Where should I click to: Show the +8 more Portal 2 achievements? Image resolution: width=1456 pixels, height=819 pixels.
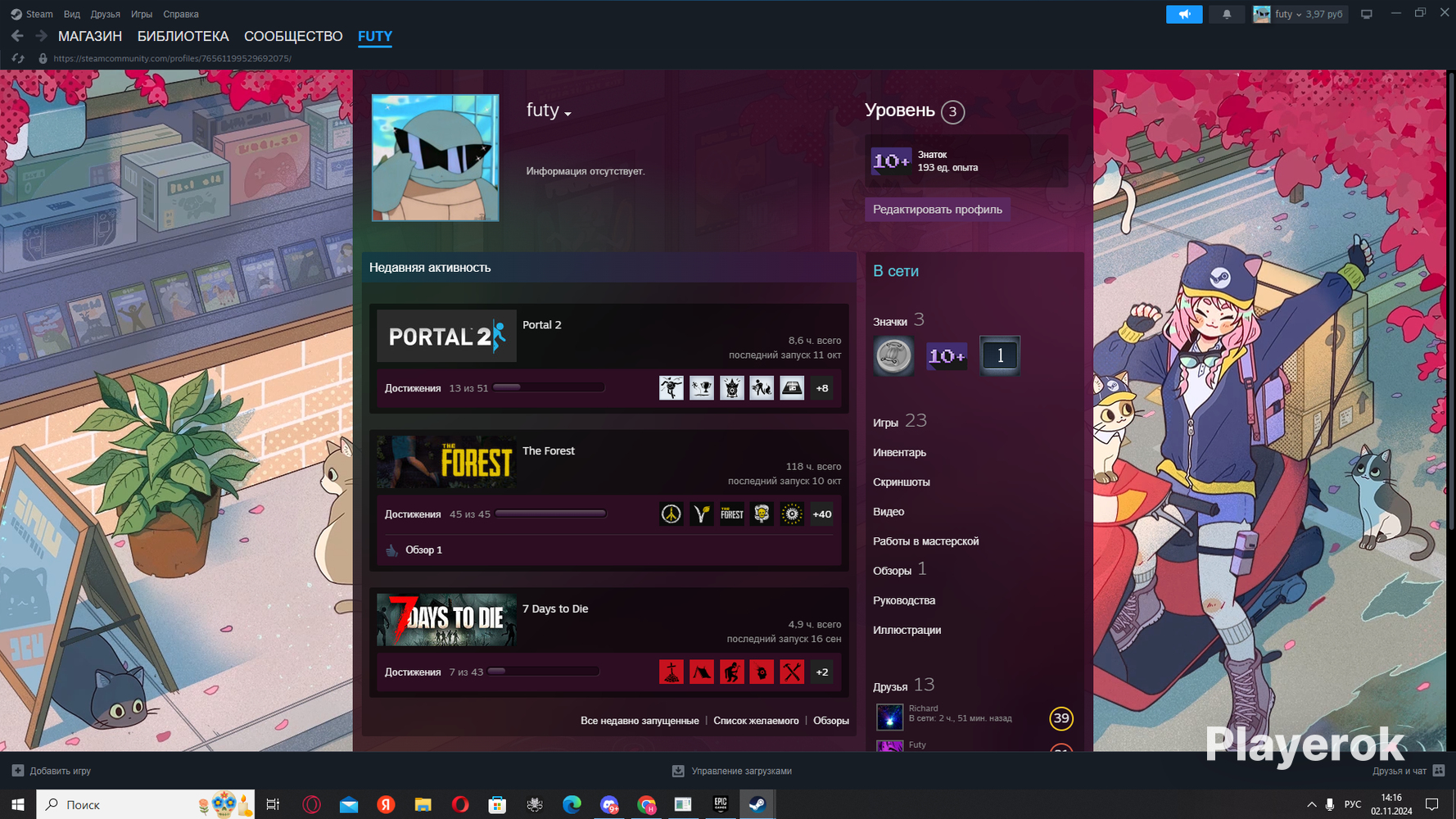822,388
